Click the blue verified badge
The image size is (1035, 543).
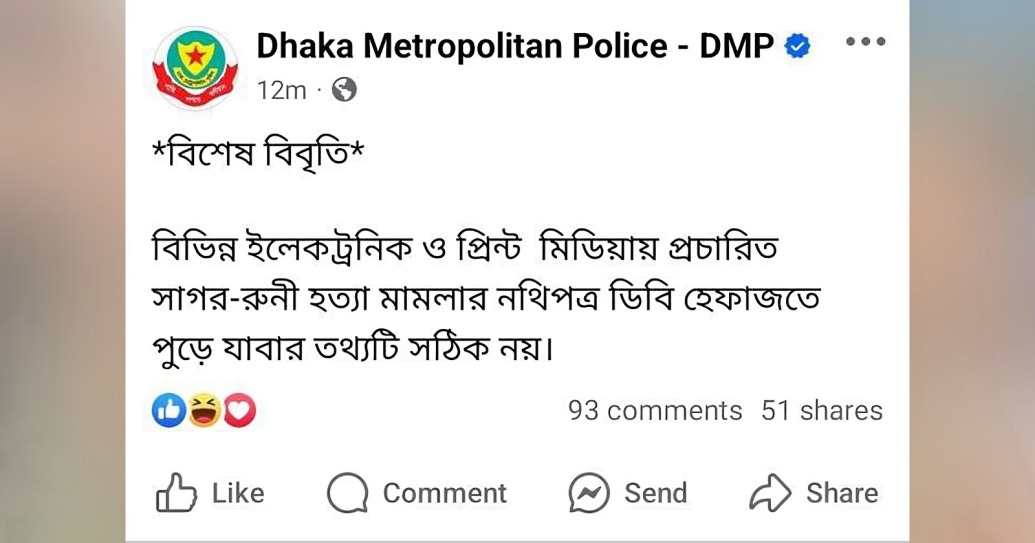point(797,46)
